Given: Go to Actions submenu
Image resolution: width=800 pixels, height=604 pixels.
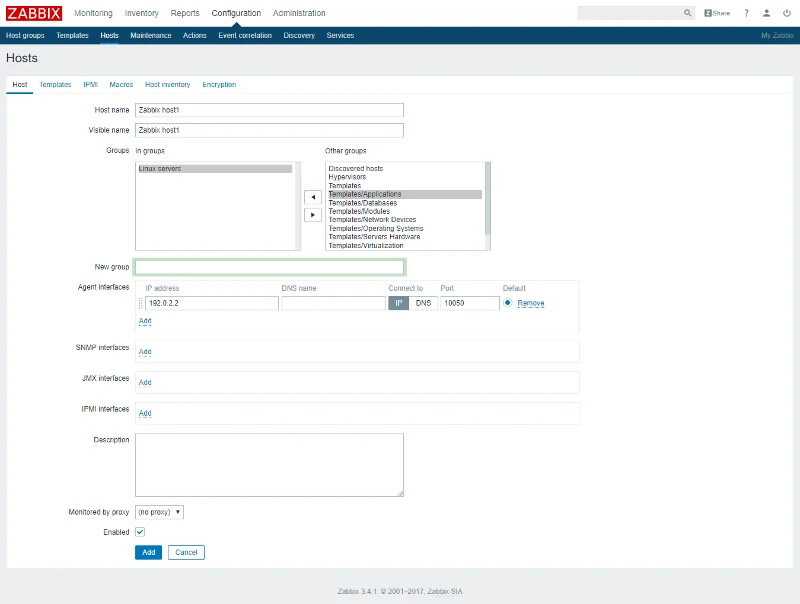Looking at the screenshot, I should (194, 35).
